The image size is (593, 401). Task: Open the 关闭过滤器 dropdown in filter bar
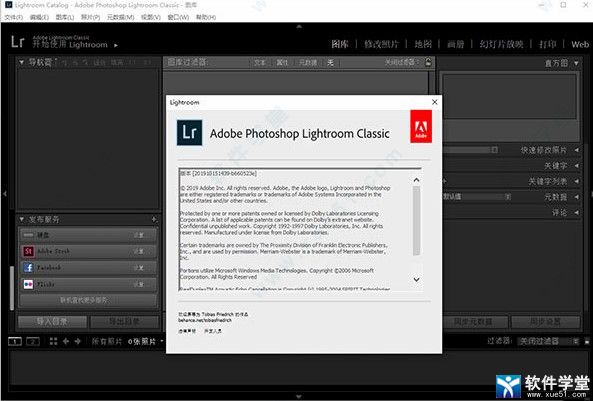coord(402,62)
